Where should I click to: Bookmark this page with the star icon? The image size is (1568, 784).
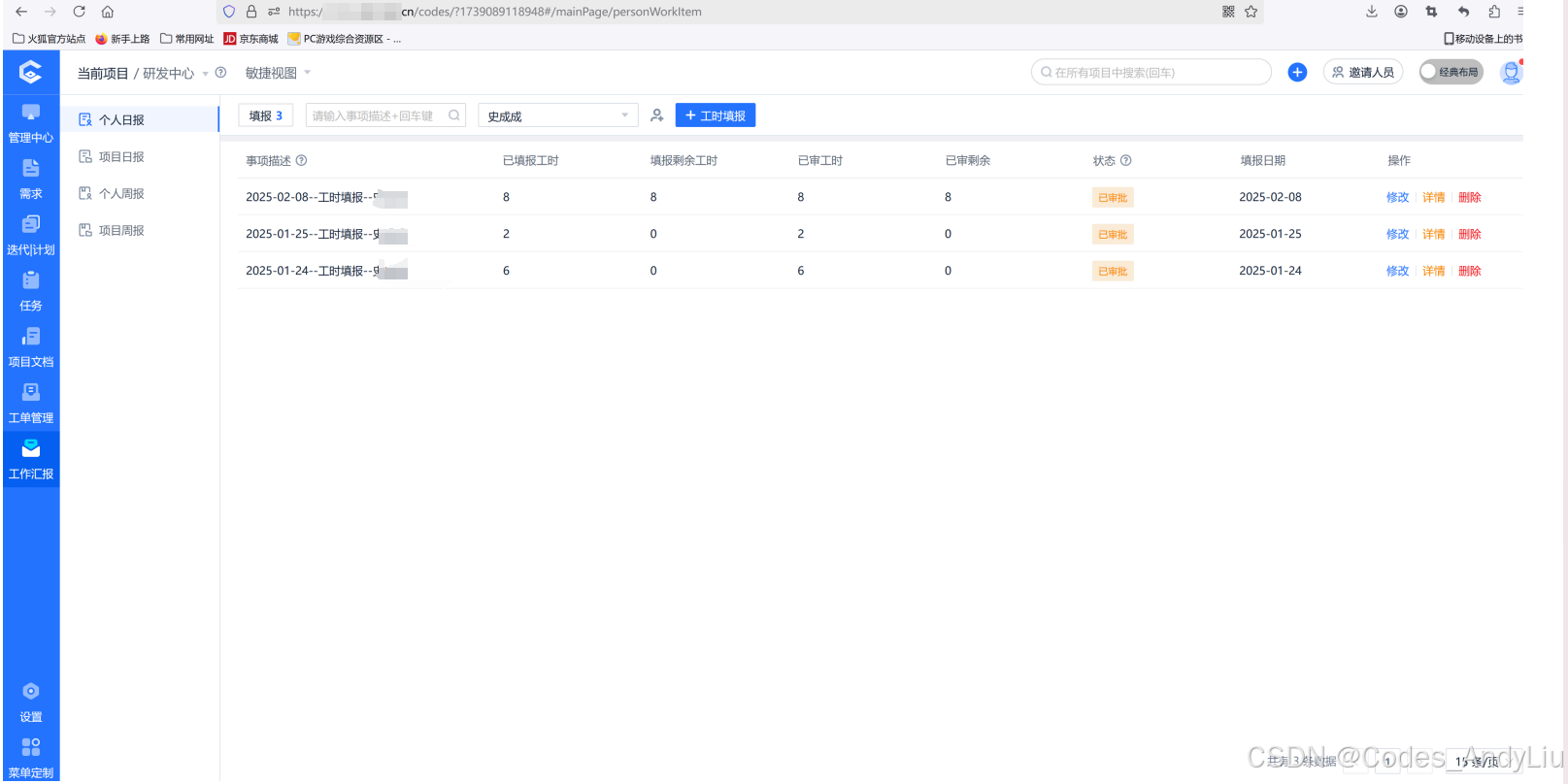(x=1251, y=12)
